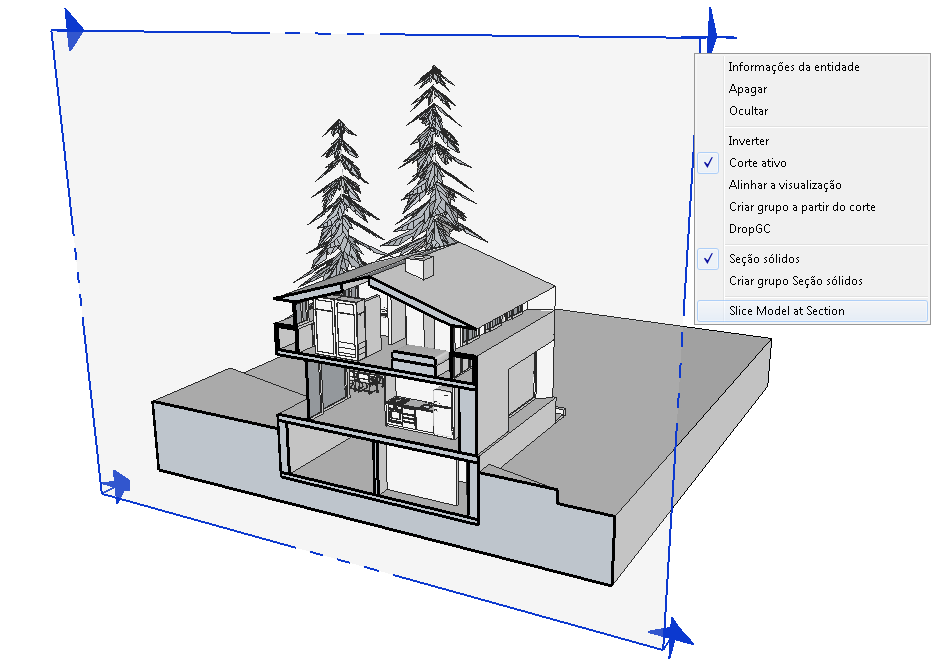Choose Alinhar a visualização
The image size is (951, 671).
click(812, 185)
